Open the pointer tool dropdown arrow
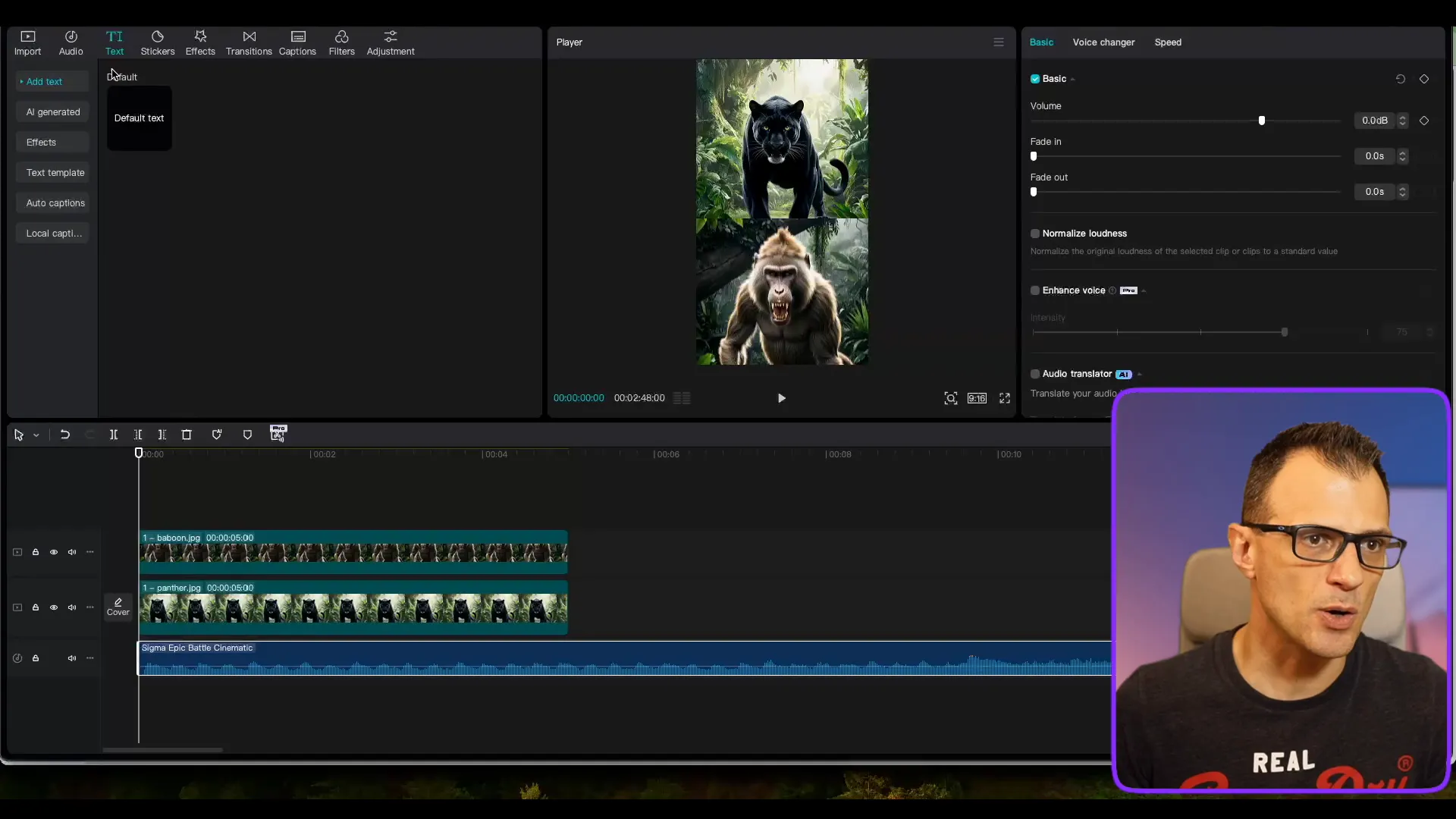 36,435
